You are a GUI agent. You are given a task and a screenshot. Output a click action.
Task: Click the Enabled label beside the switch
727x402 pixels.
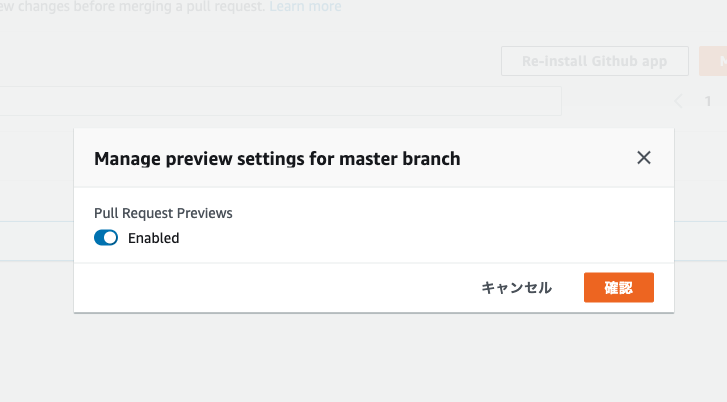pyautogui.click(x=153, y=238)
